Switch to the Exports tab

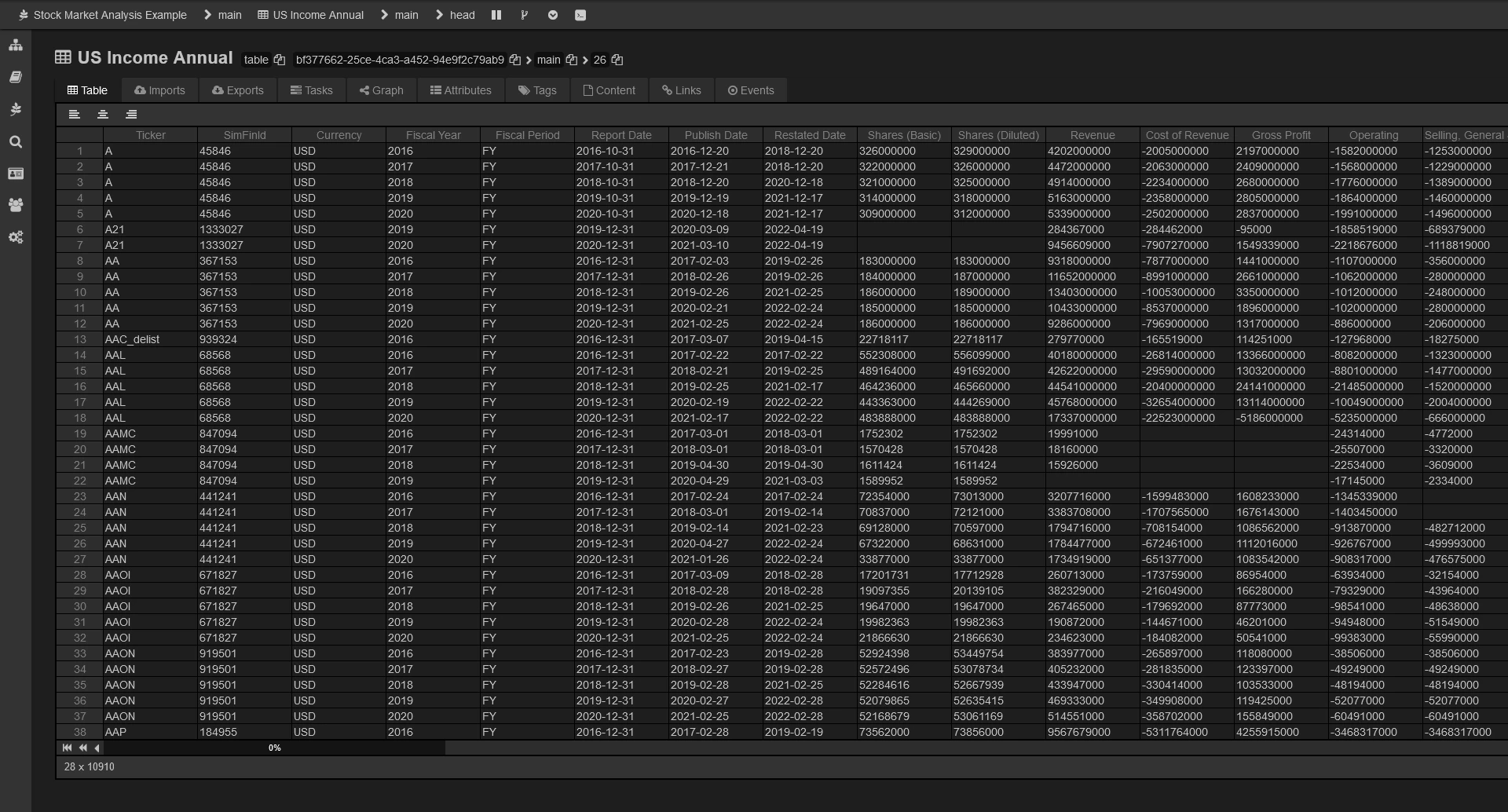click(x=238, y=90)
